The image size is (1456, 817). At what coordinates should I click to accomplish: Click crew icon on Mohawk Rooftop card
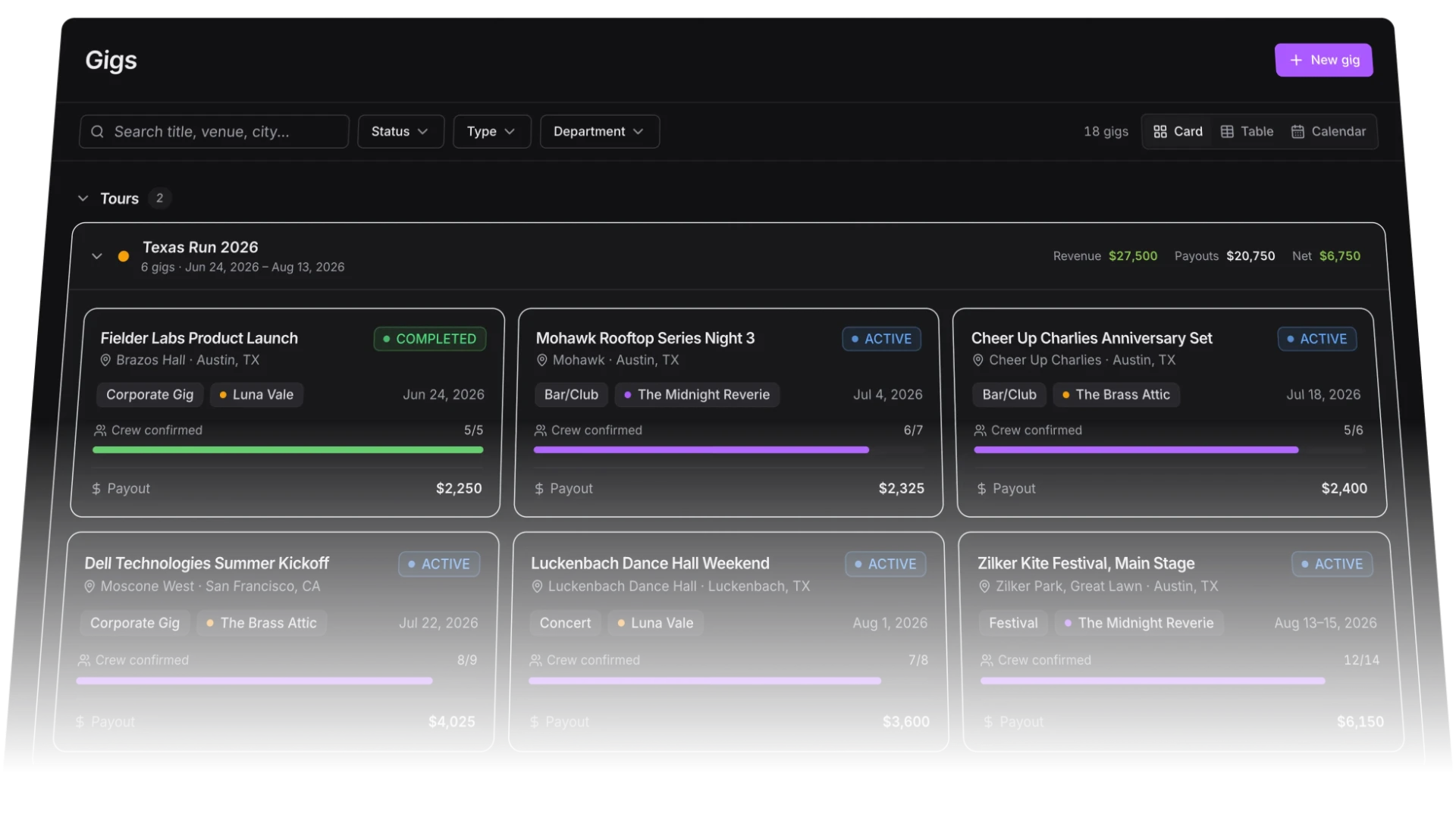[540, 430]
